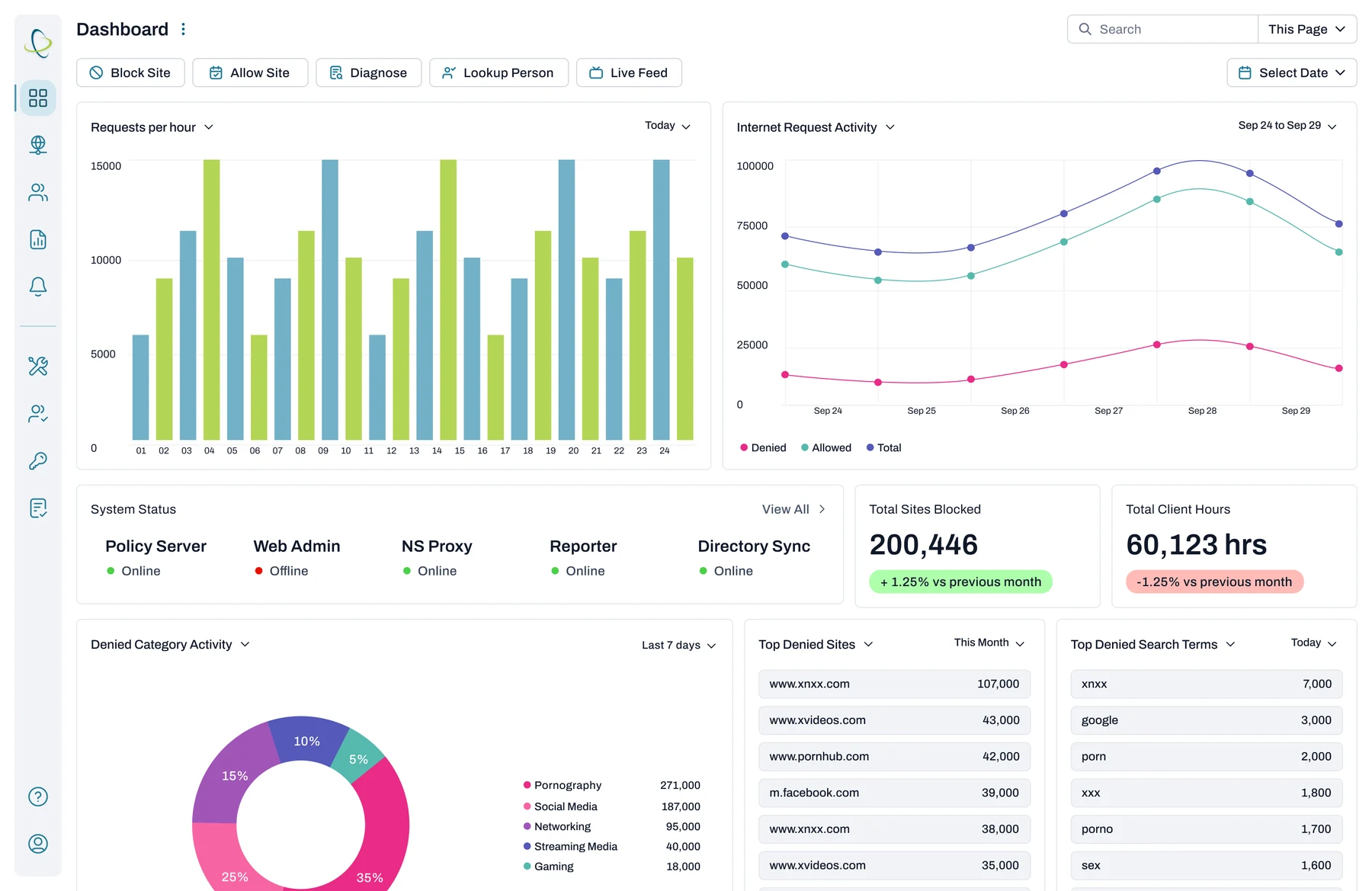Open the Dashboard three-dot options menu
The image size is (1372, 891).
183,29
